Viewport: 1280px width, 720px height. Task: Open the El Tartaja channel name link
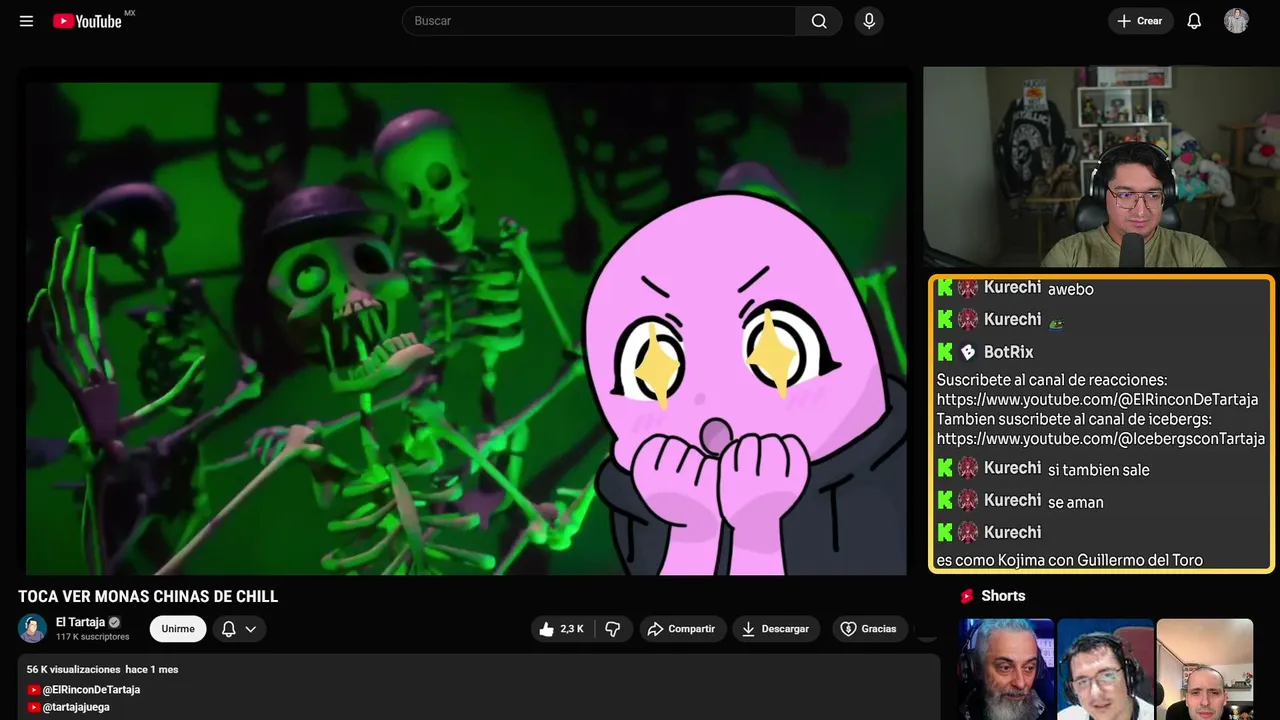tap(80, 622)
